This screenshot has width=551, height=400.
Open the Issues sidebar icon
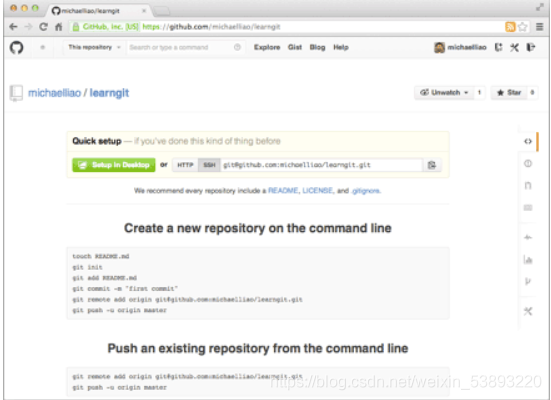coord(528,163)
